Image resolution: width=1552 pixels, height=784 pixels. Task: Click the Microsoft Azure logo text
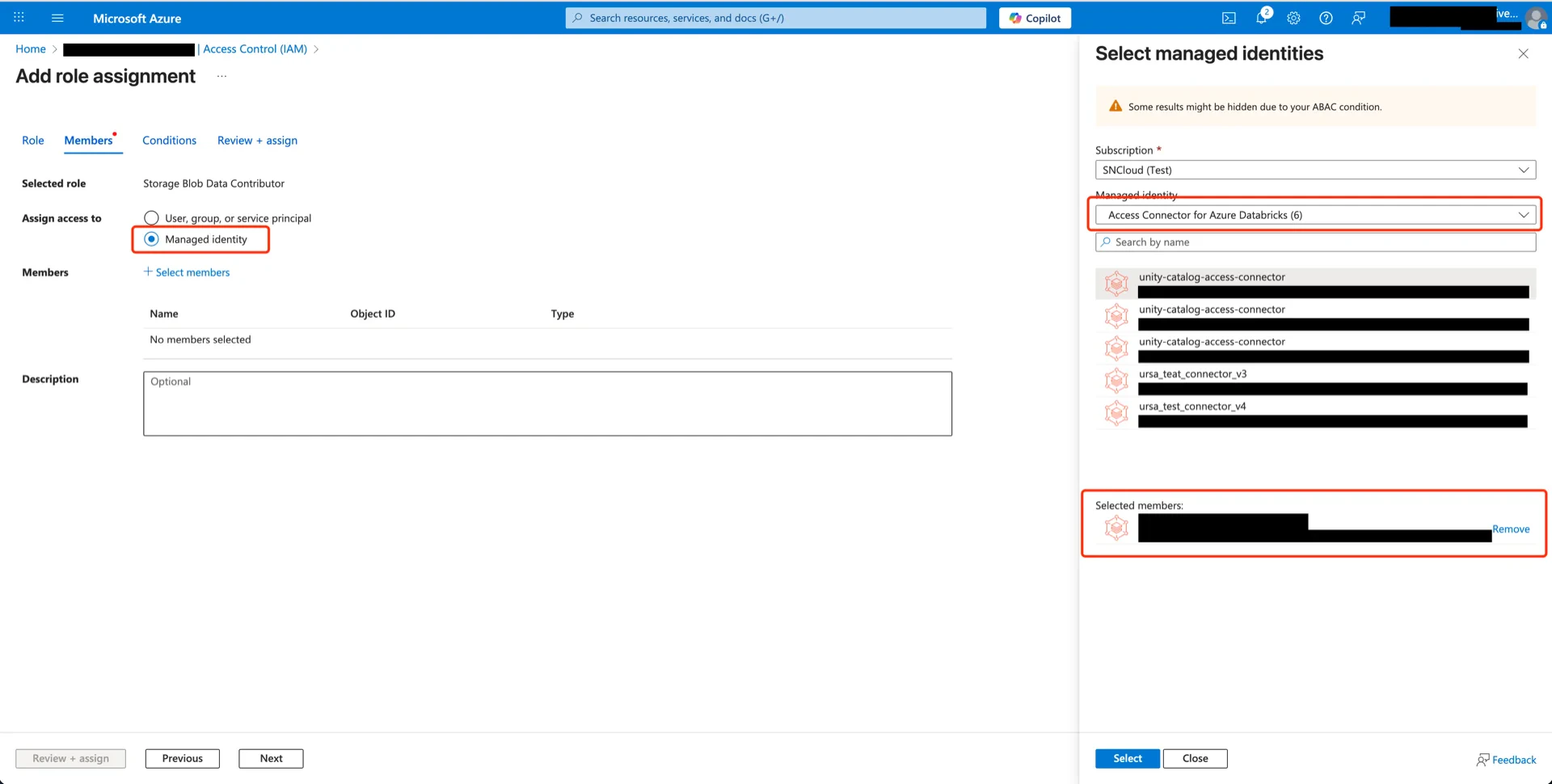coord(137,18)
